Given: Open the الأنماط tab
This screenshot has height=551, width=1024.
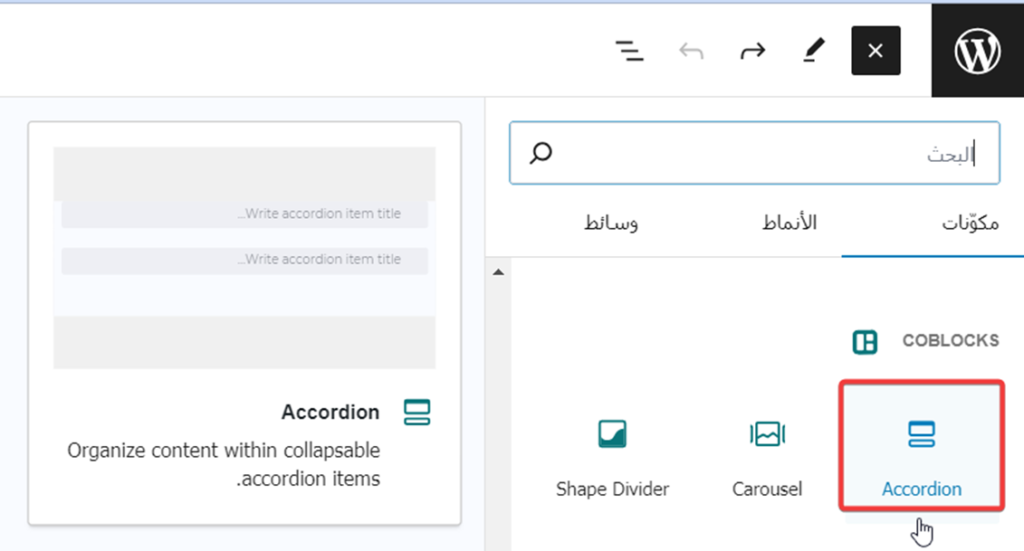Looking at the screenshot, I should click(x=789, y=223).
